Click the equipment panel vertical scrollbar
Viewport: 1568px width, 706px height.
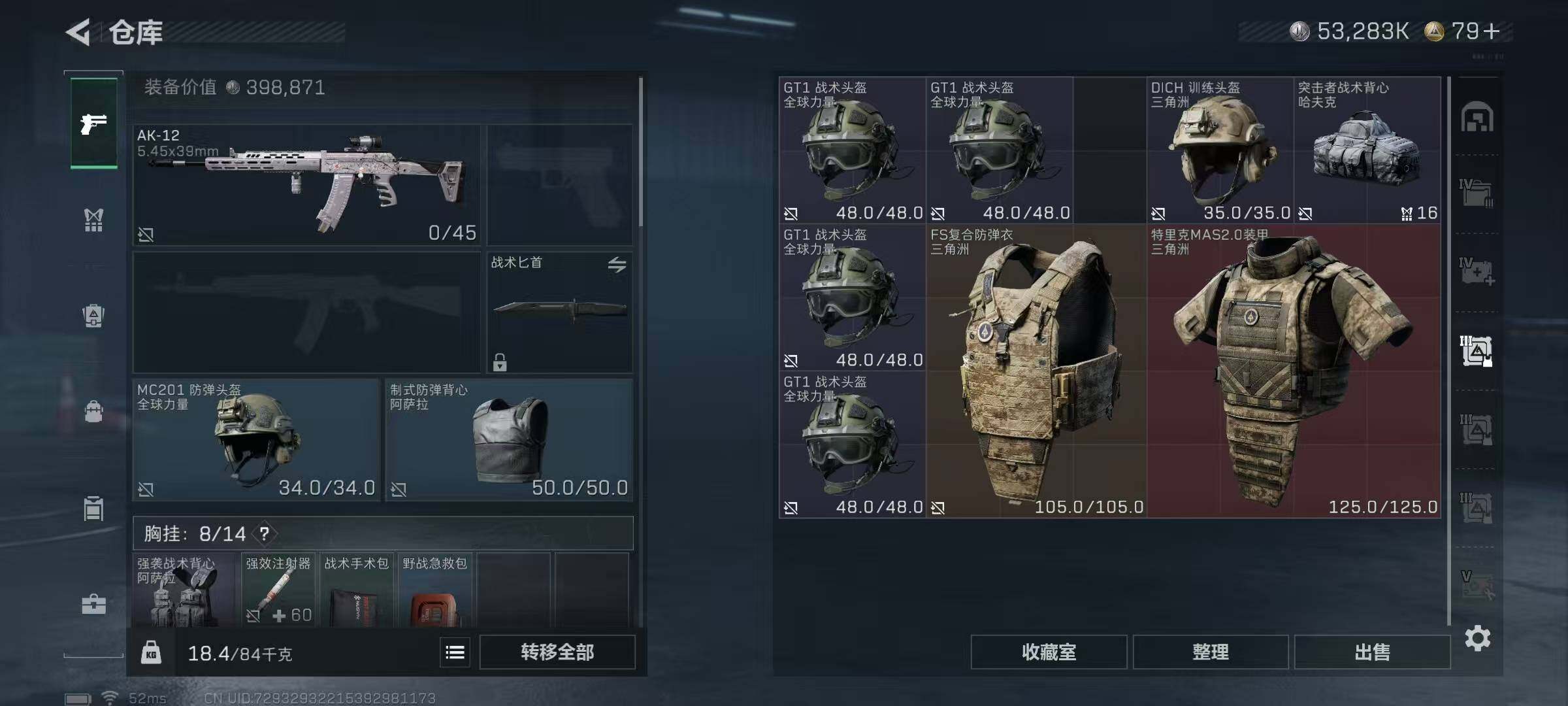(x=641, y=152)
